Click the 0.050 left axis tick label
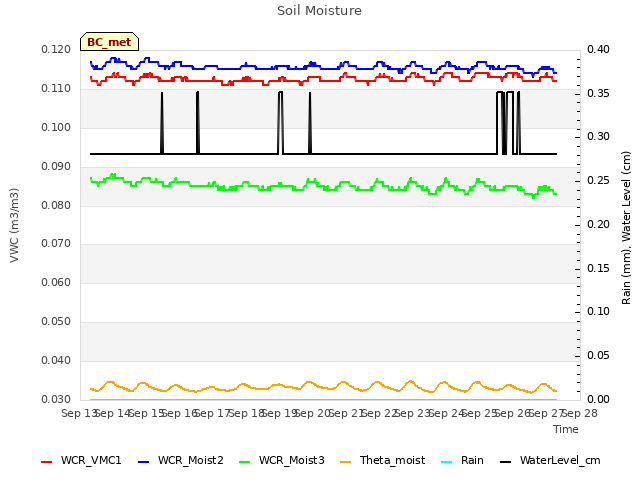The height and width of the screenshot is (480, 640). pyautogui.click(x=56, y=322)
